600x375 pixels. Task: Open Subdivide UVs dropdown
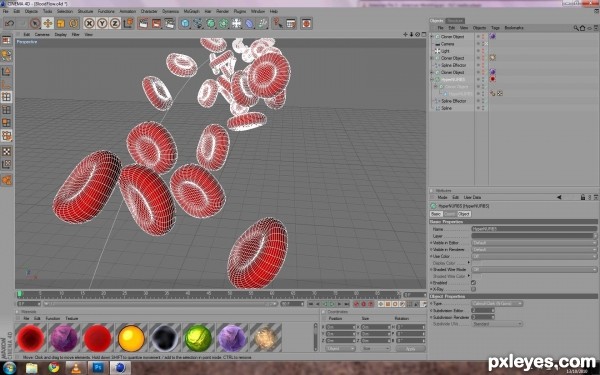coord(497,324)
